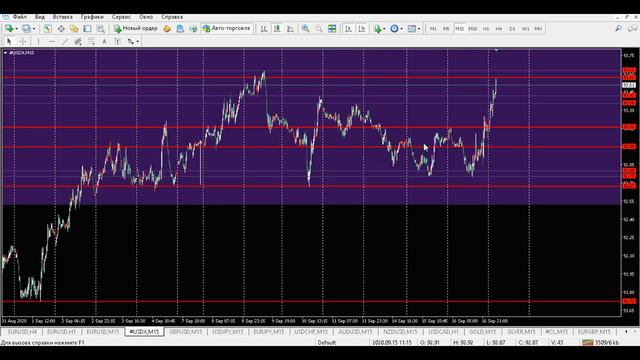The width and height of the screenshot is (640, 360).
Task: Toggle the Market Watch window icon
Action: point(48,29)
